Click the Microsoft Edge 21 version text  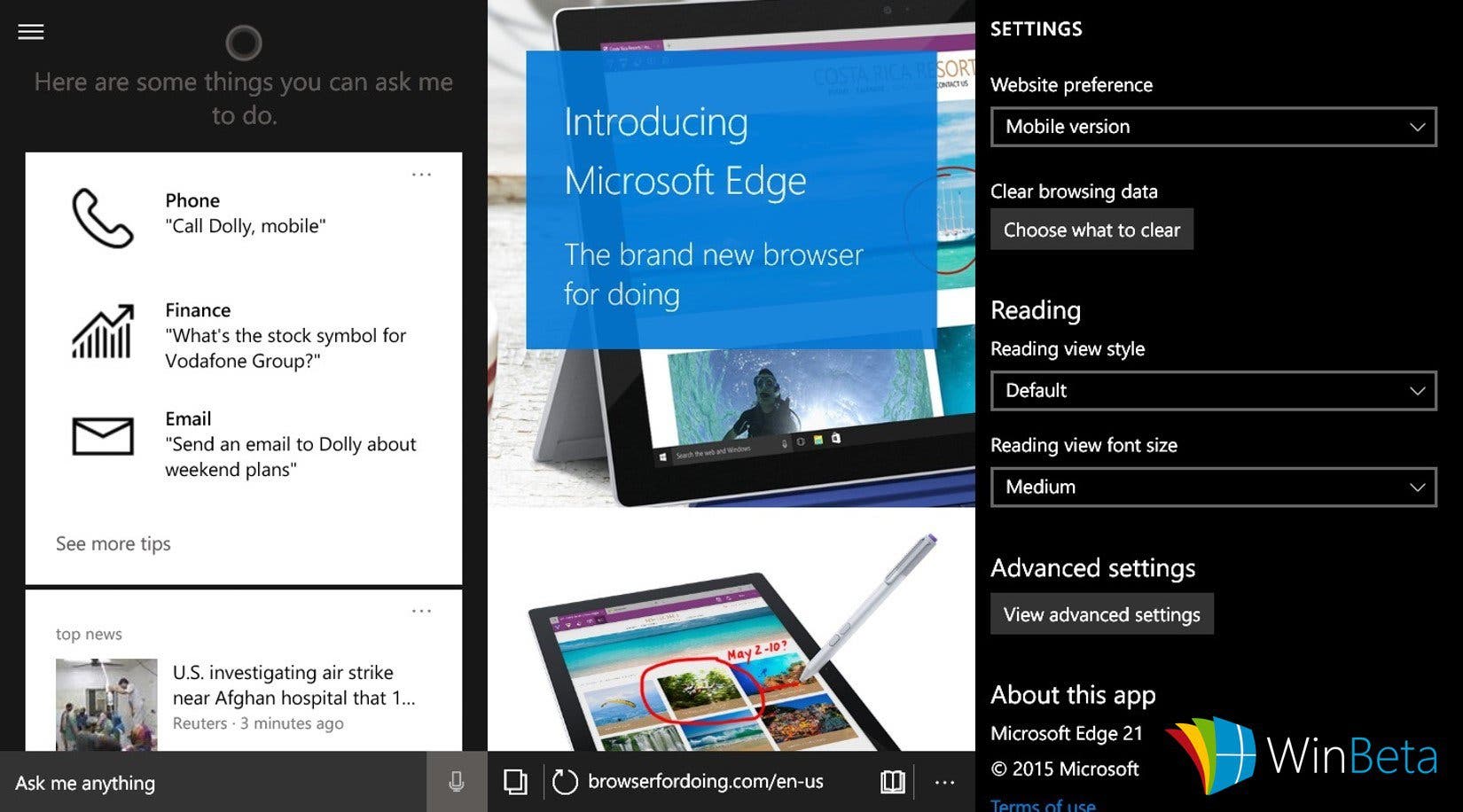(x=1067, y=733)
